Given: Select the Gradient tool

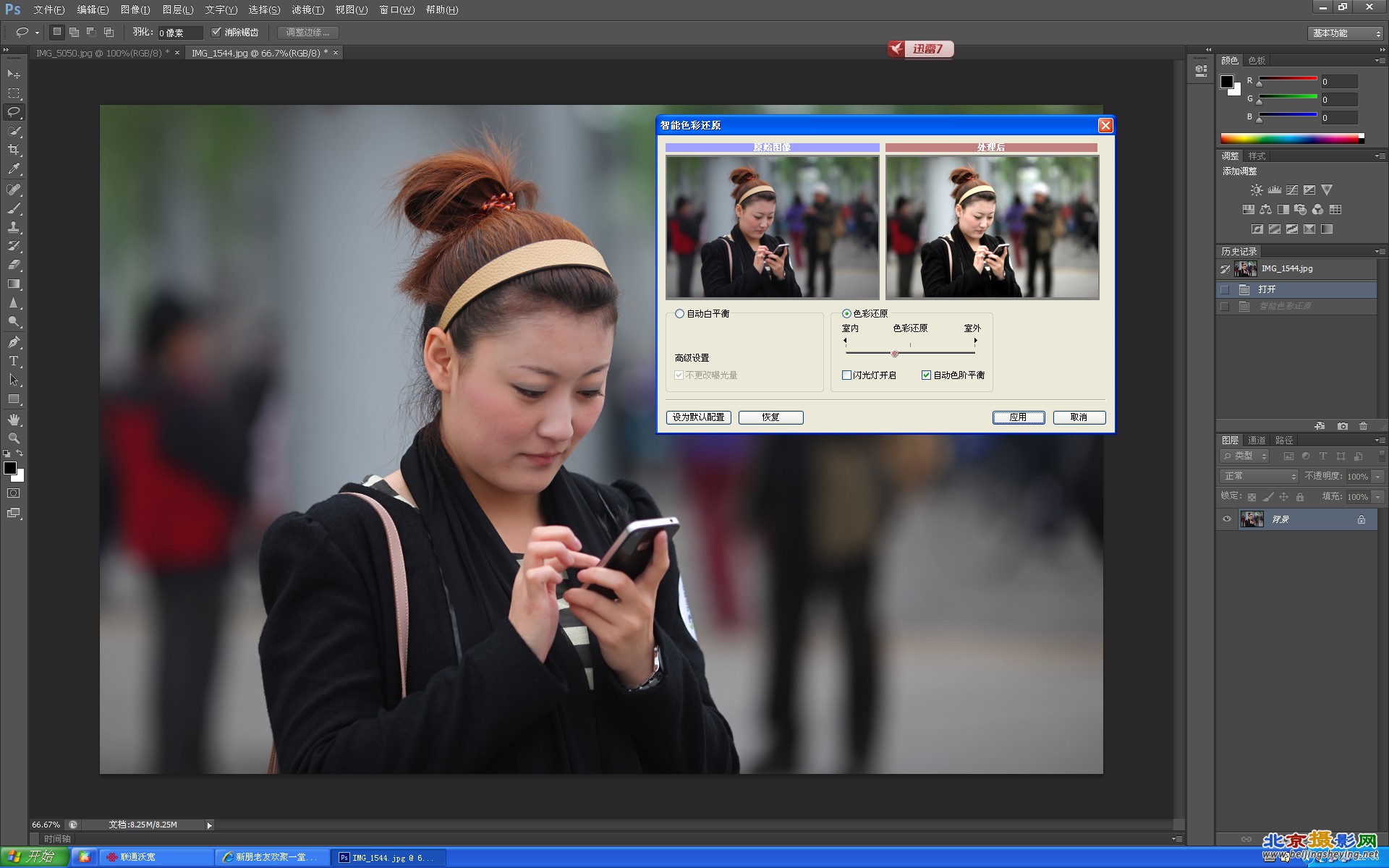Looking at the screenshot, I should point(14,284).
